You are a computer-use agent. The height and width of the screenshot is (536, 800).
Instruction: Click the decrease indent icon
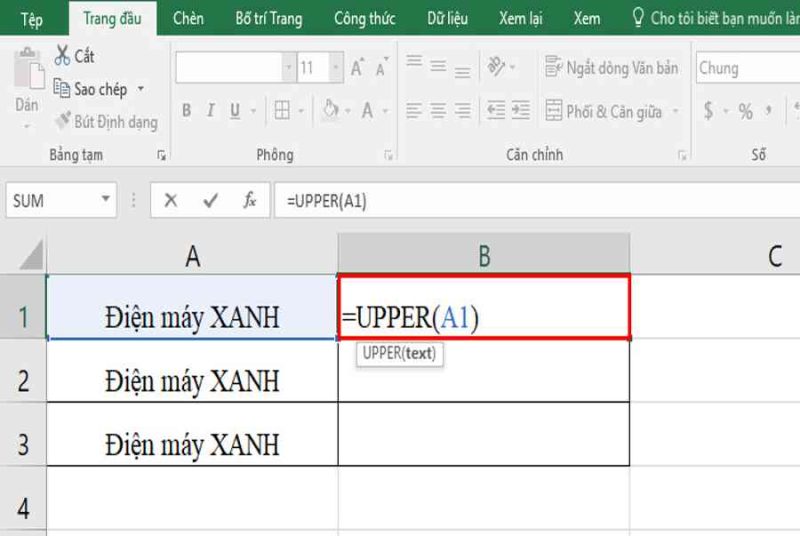(495, 110)
